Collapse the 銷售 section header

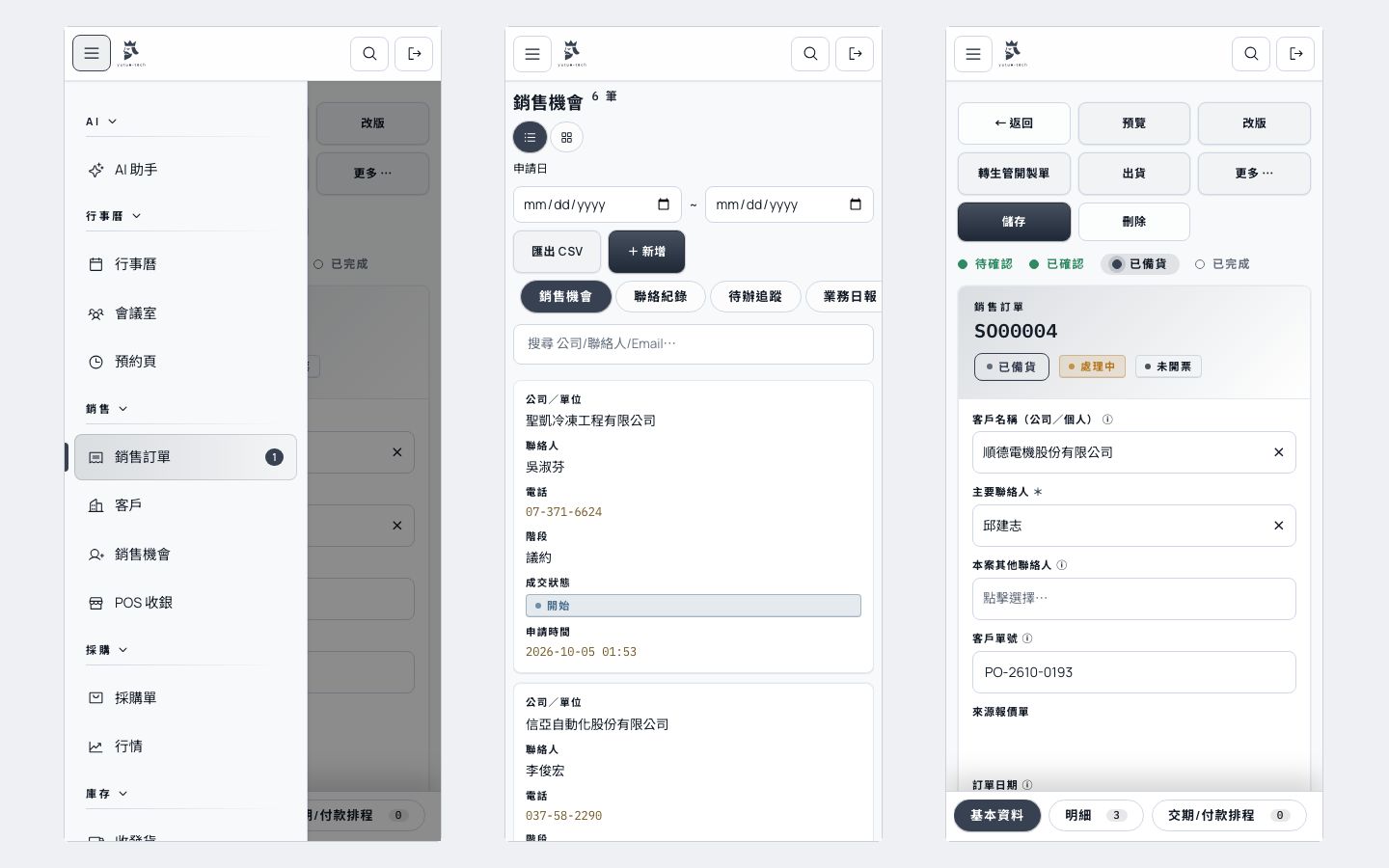point(106,409)
